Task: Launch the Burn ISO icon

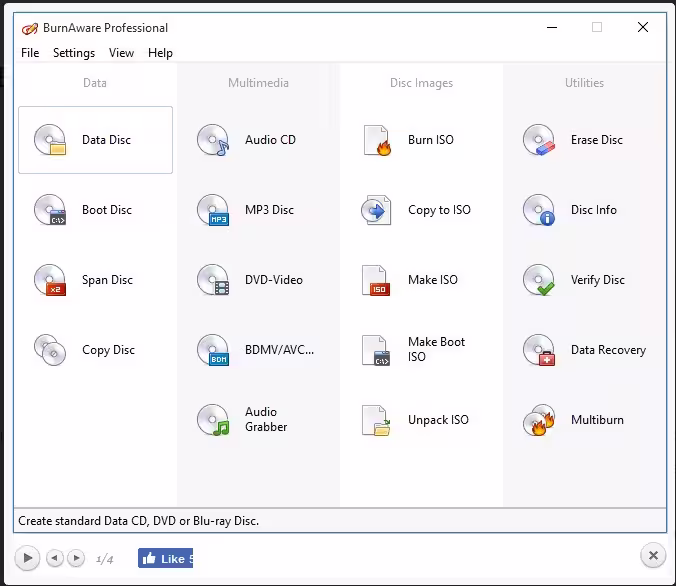Action: point(376,140)
